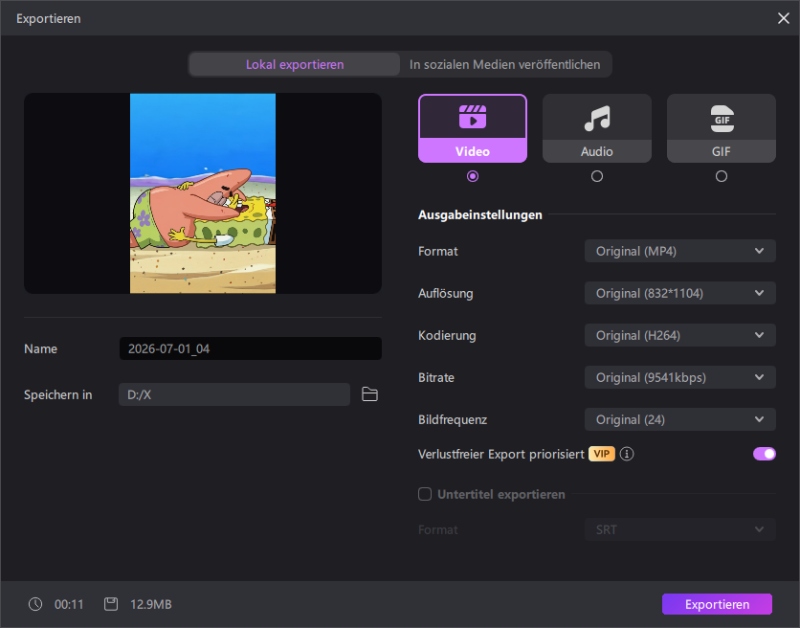This screenshot has height=628, width=800.
Task: Click the Verlustfreier Export priorisiert label
Action: click(x=501, y=454)
